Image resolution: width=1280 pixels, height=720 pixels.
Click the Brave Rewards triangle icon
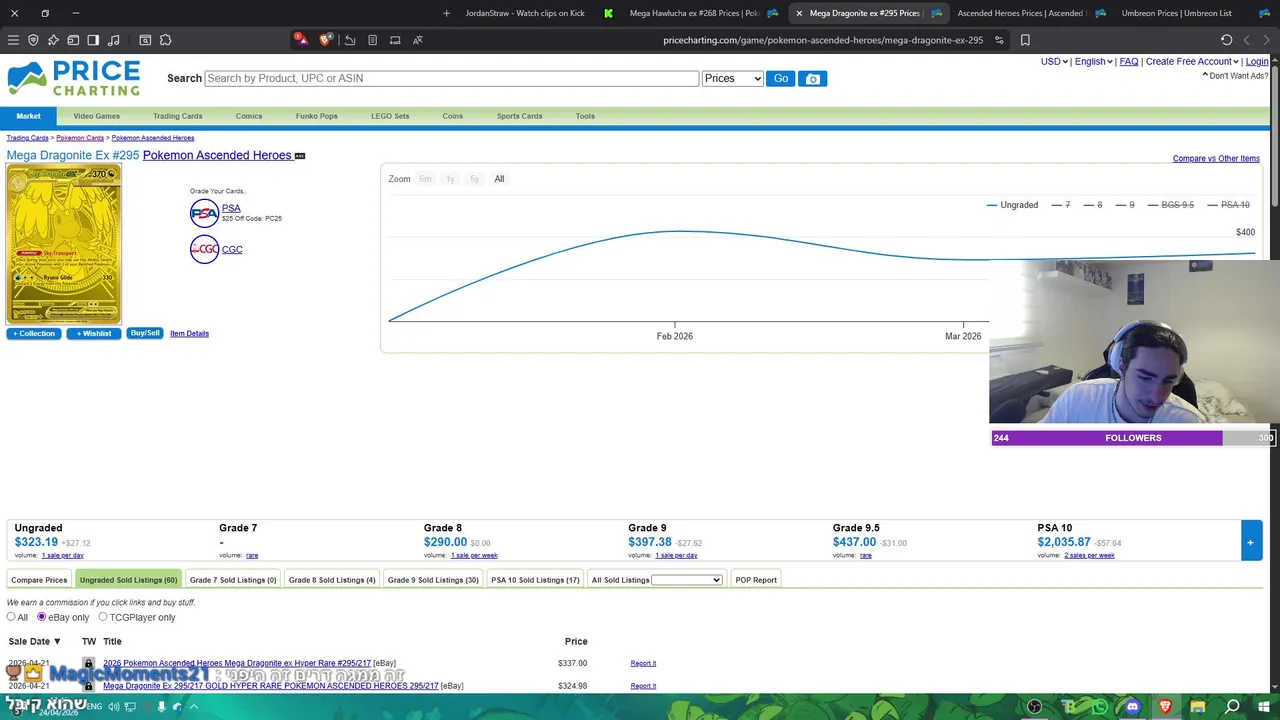(x=301, y=40)
